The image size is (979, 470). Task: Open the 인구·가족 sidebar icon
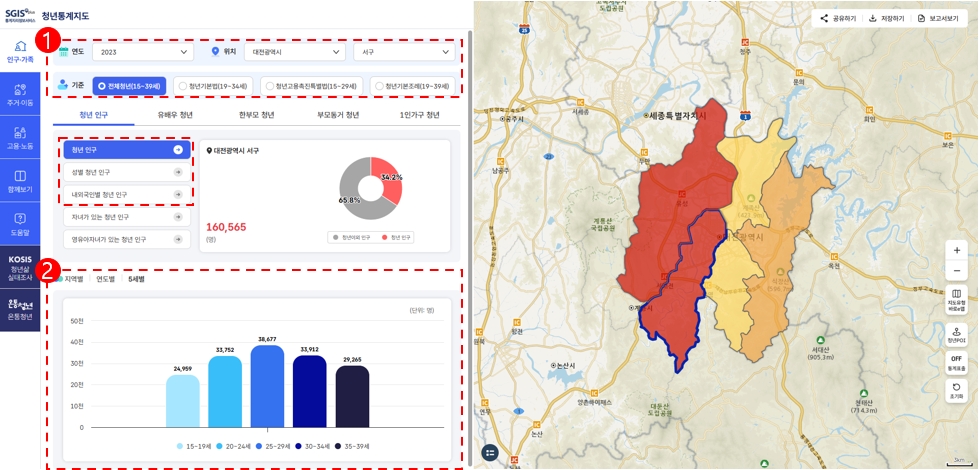tap(20, 51)
